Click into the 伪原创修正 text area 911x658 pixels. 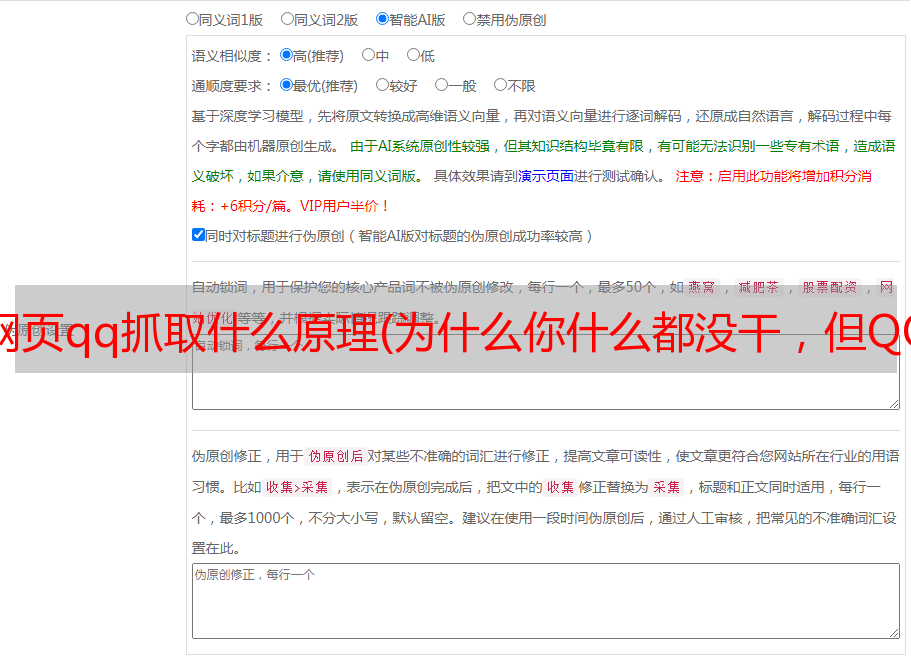coord(546,601)
